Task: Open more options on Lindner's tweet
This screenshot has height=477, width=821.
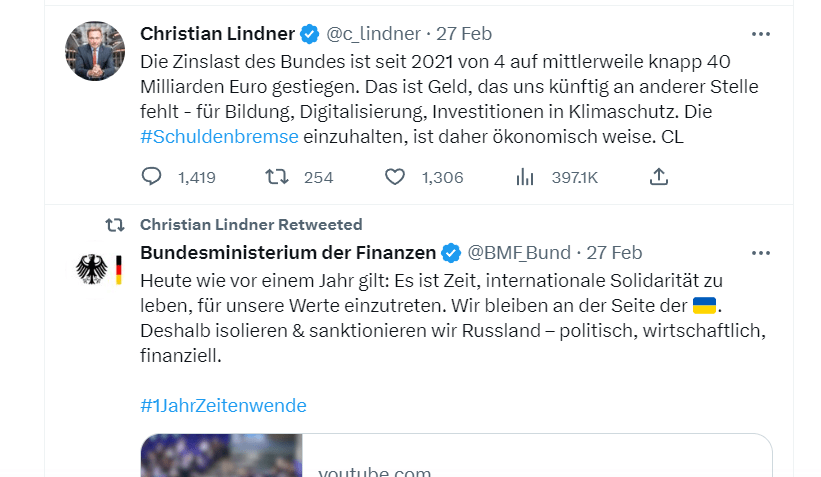Action: (x=761, y=34)
